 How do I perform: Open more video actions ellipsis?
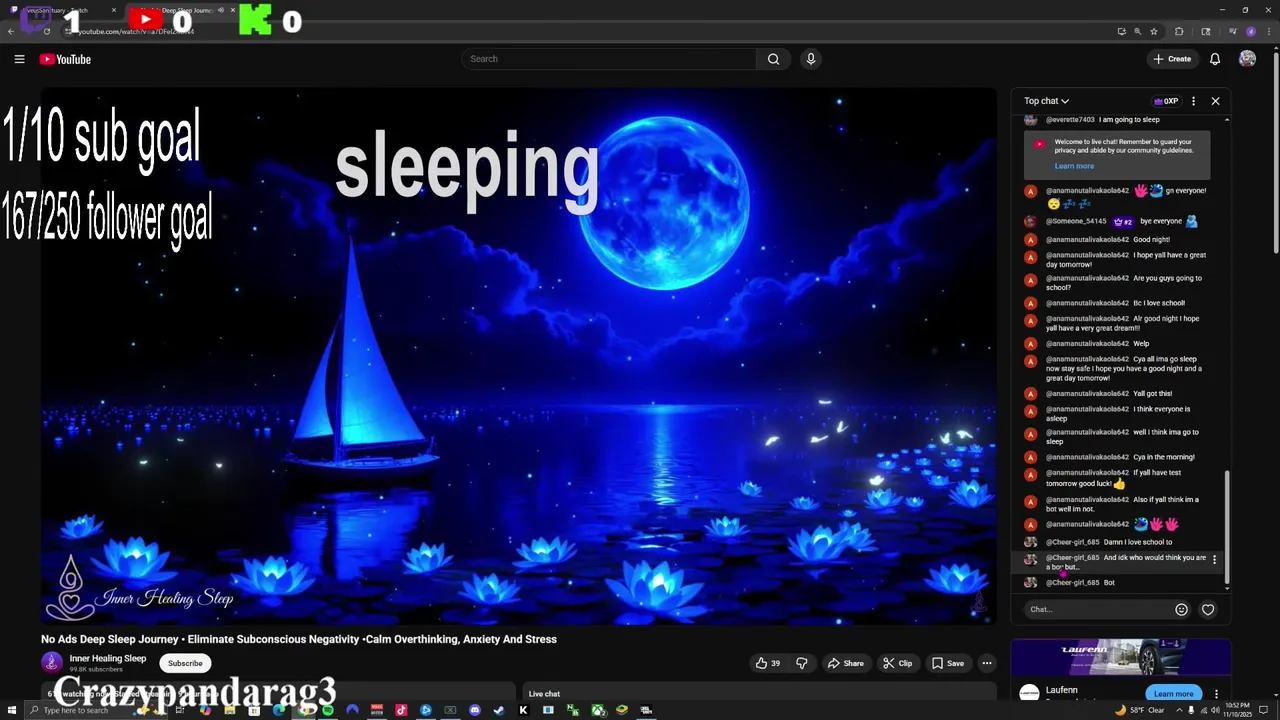coord(987,663)
